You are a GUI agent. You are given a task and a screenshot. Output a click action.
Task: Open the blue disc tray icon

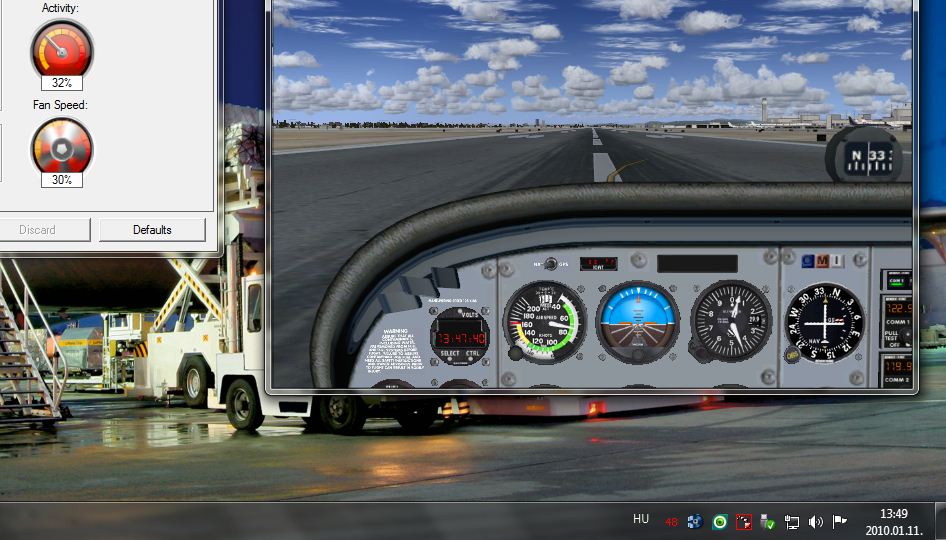[695, 521]
